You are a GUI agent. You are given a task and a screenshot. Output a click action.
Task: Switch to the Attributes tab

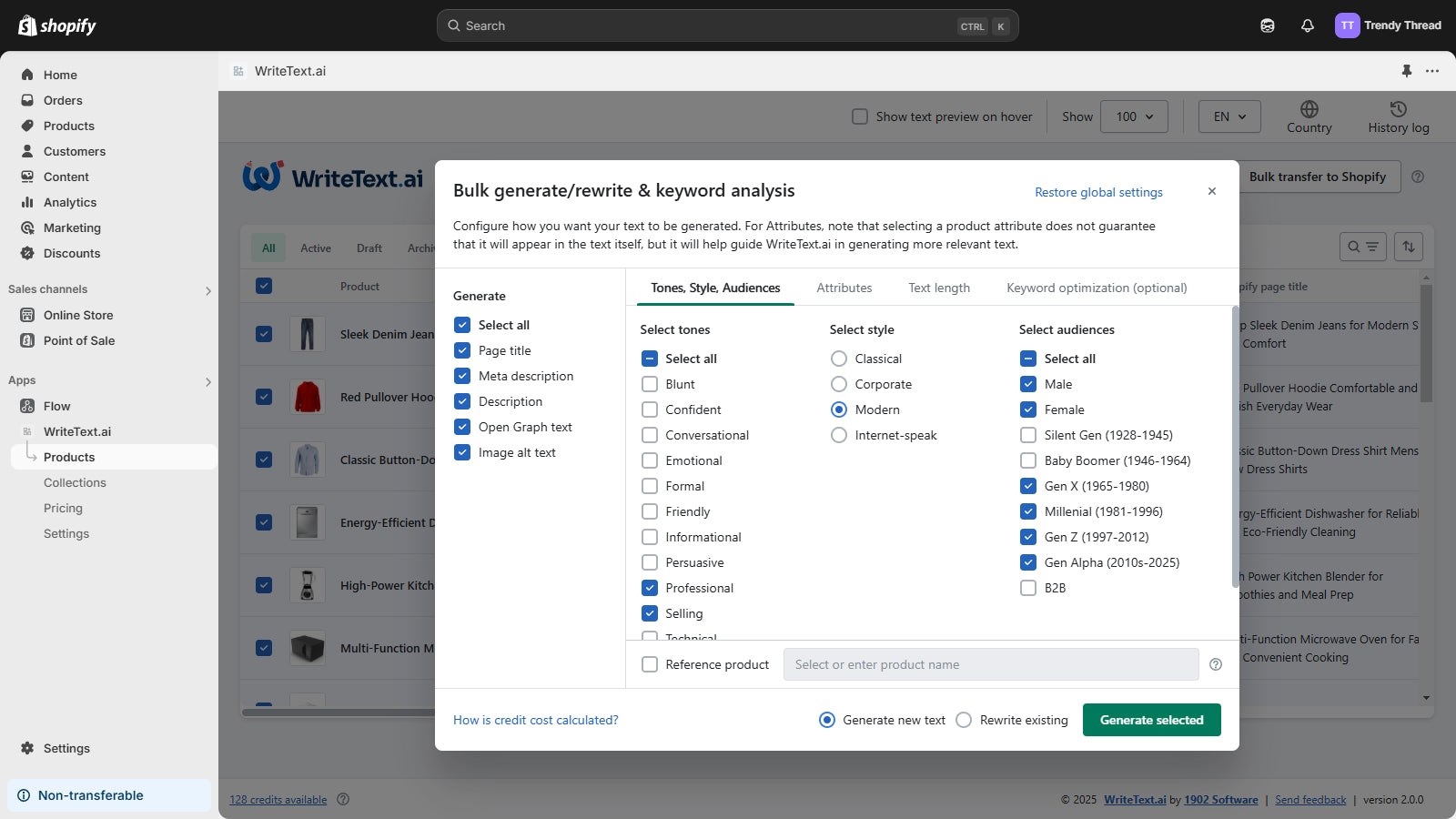click(844, 288)
